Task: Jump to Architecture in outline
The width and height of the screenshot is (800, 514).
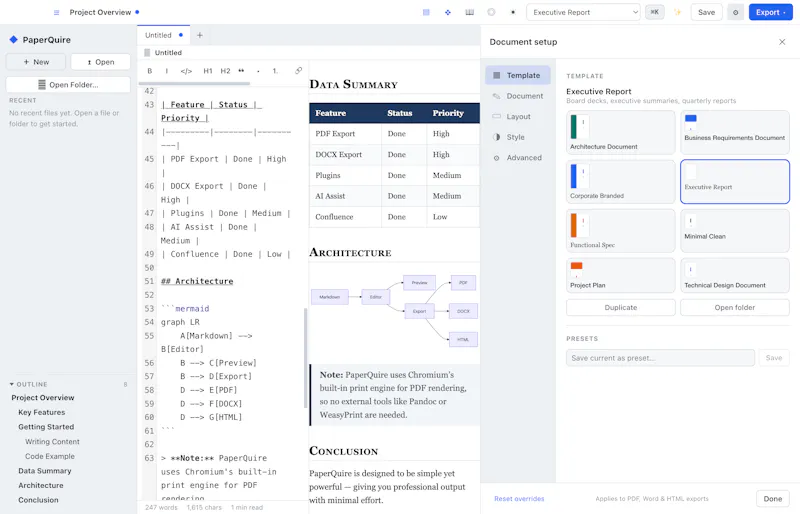Action: point(41,485)
